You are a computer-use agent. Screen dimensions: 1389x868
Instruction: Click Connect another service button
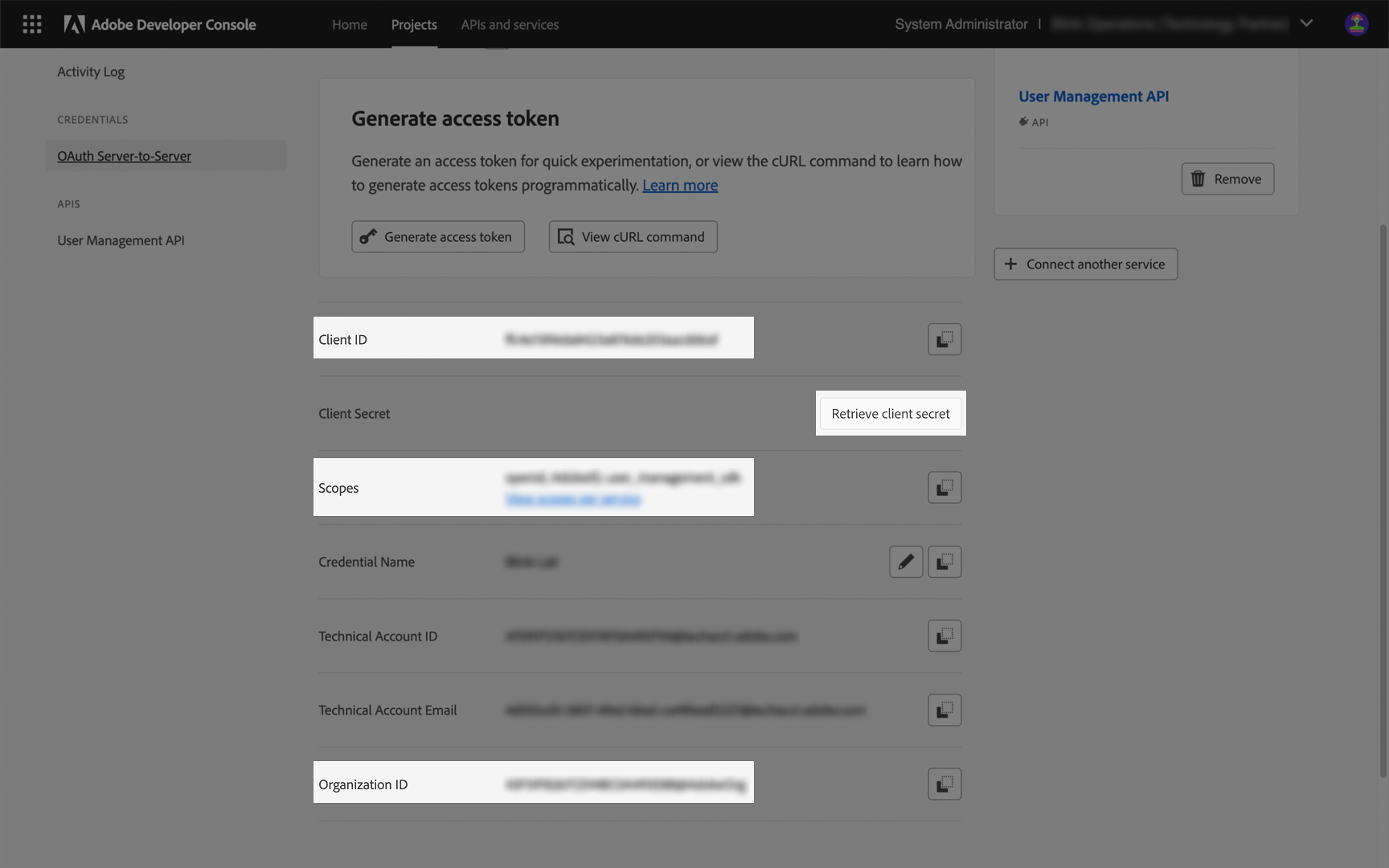click(1085, 264)
